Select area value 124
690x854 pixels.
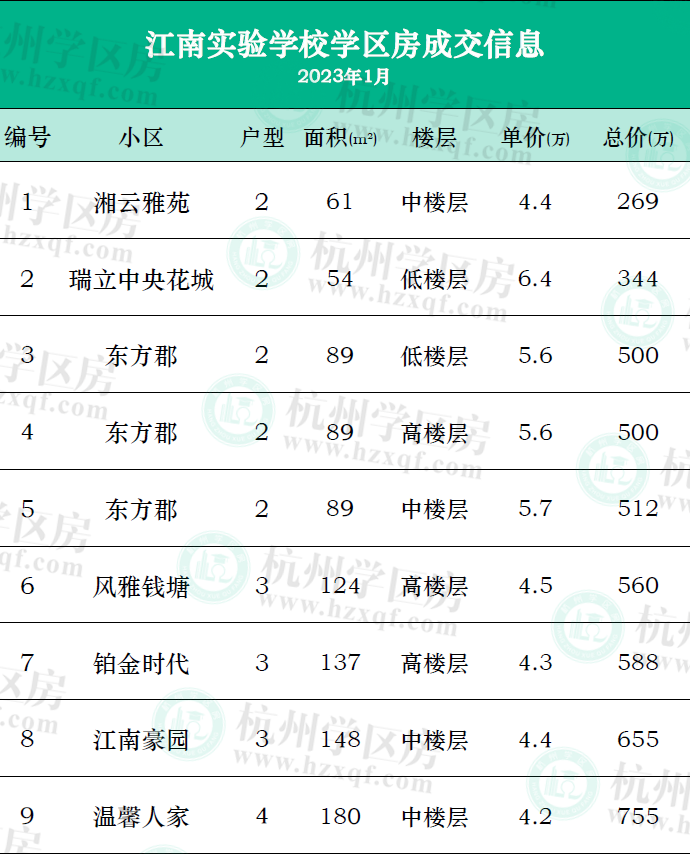340,586
